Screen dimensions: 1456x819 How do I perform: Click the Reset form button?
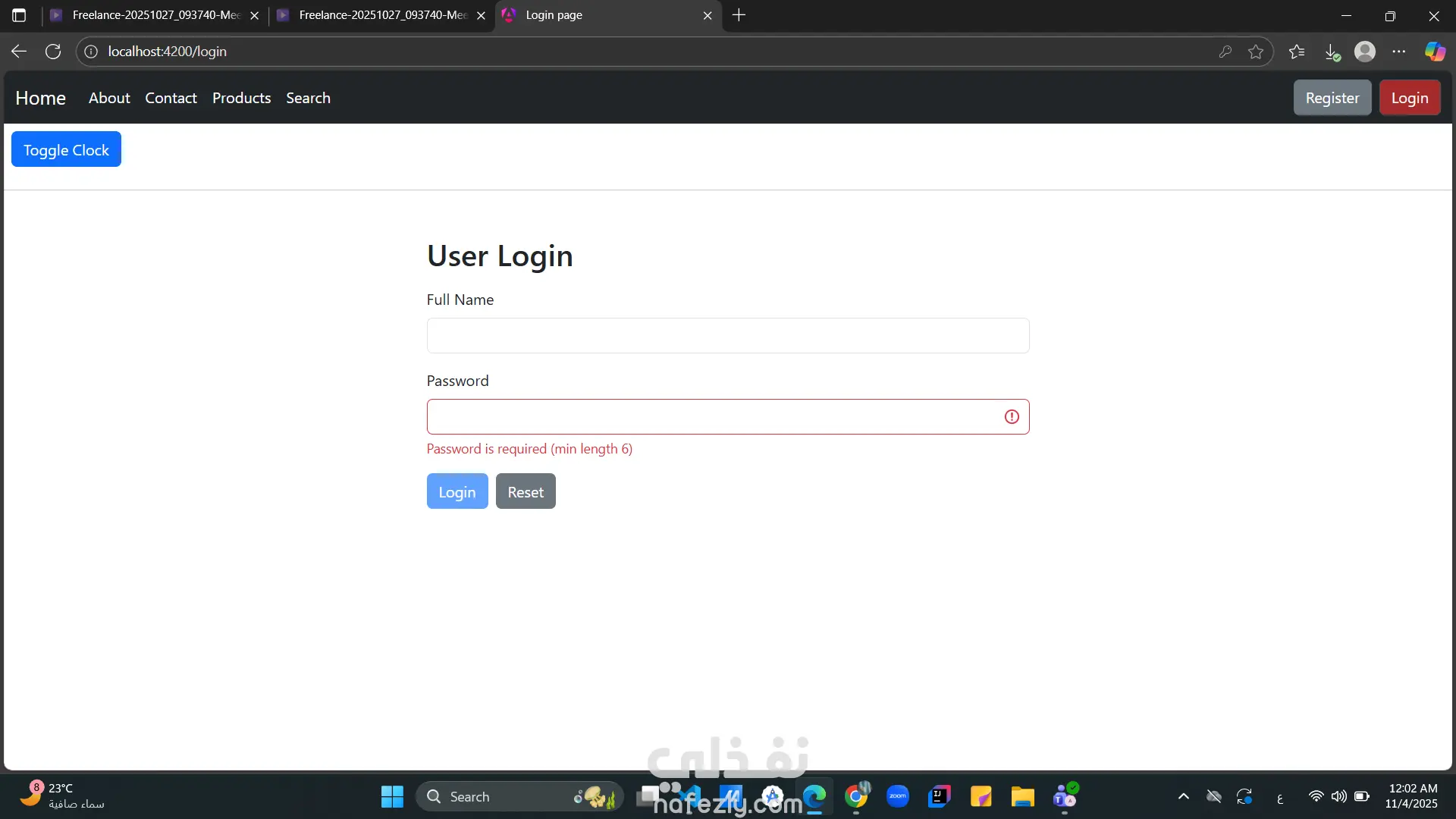[x=525, y=491]
